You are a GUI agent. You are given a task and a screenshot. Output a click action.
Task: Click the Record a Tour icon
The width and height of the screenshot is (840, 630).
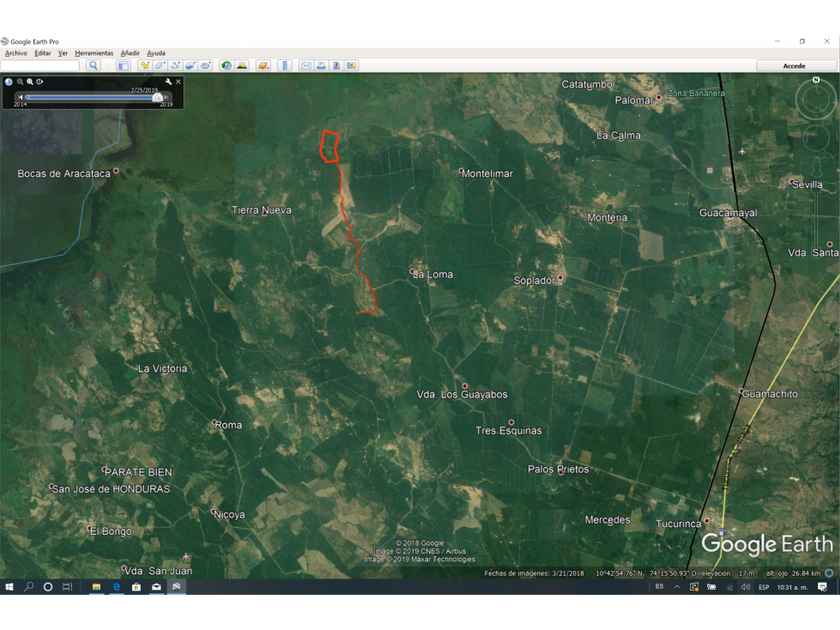pyautogui.click(x=205, y=65)
